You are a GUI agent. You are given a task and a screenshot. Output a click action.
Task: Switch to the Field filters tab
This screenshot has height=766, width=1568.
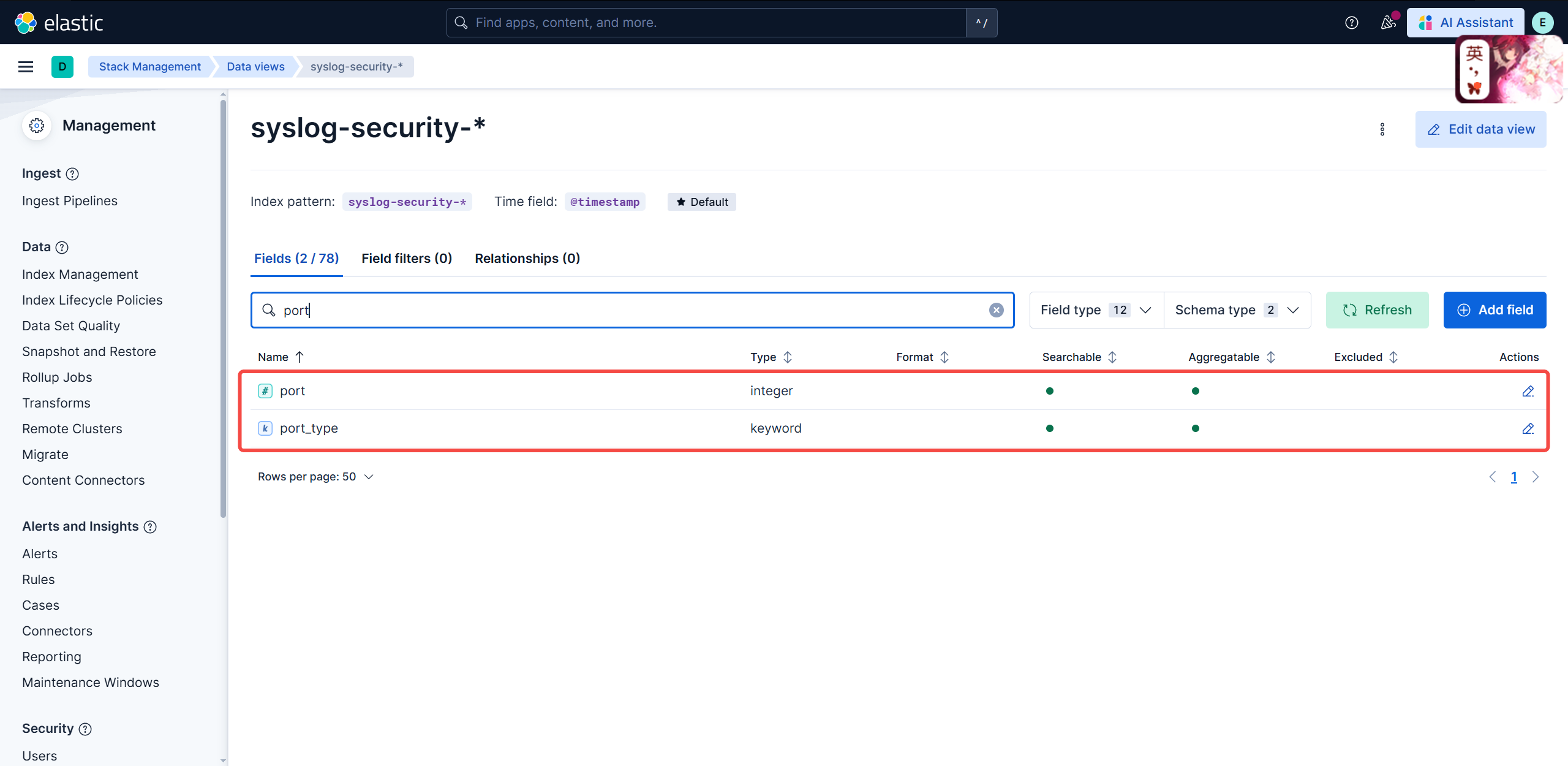pyautogui.click(x=407, y=259)
